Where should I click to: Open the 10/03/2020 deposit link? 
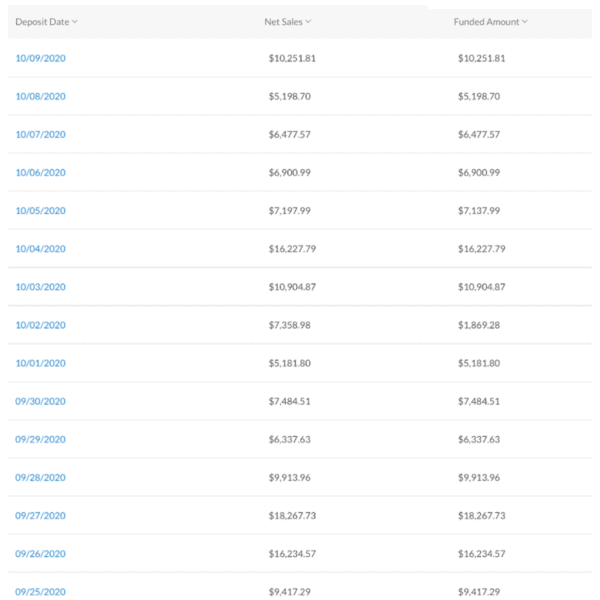click(x=41, y=287)
